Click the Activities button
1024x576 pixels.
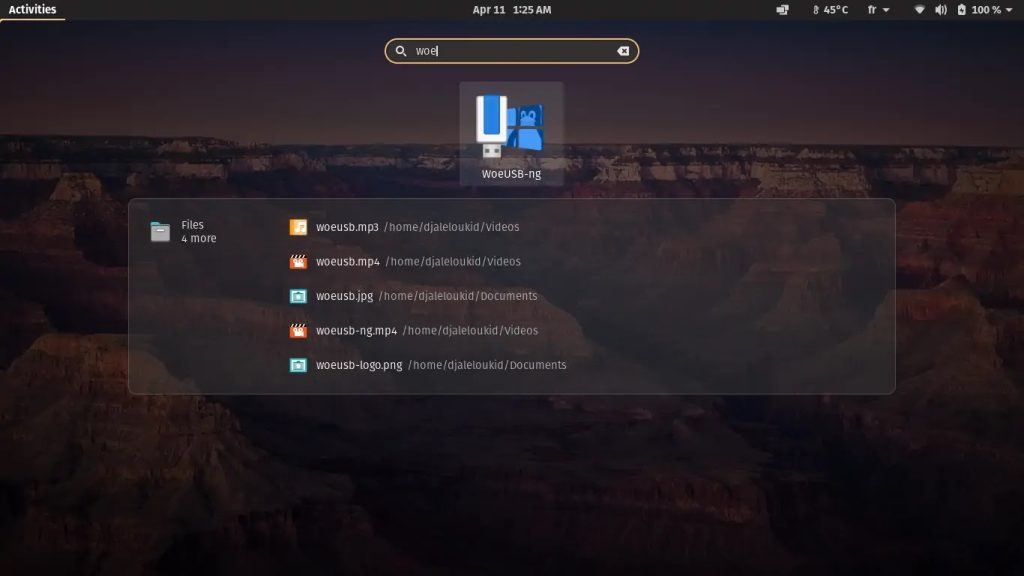coord(32,10)
